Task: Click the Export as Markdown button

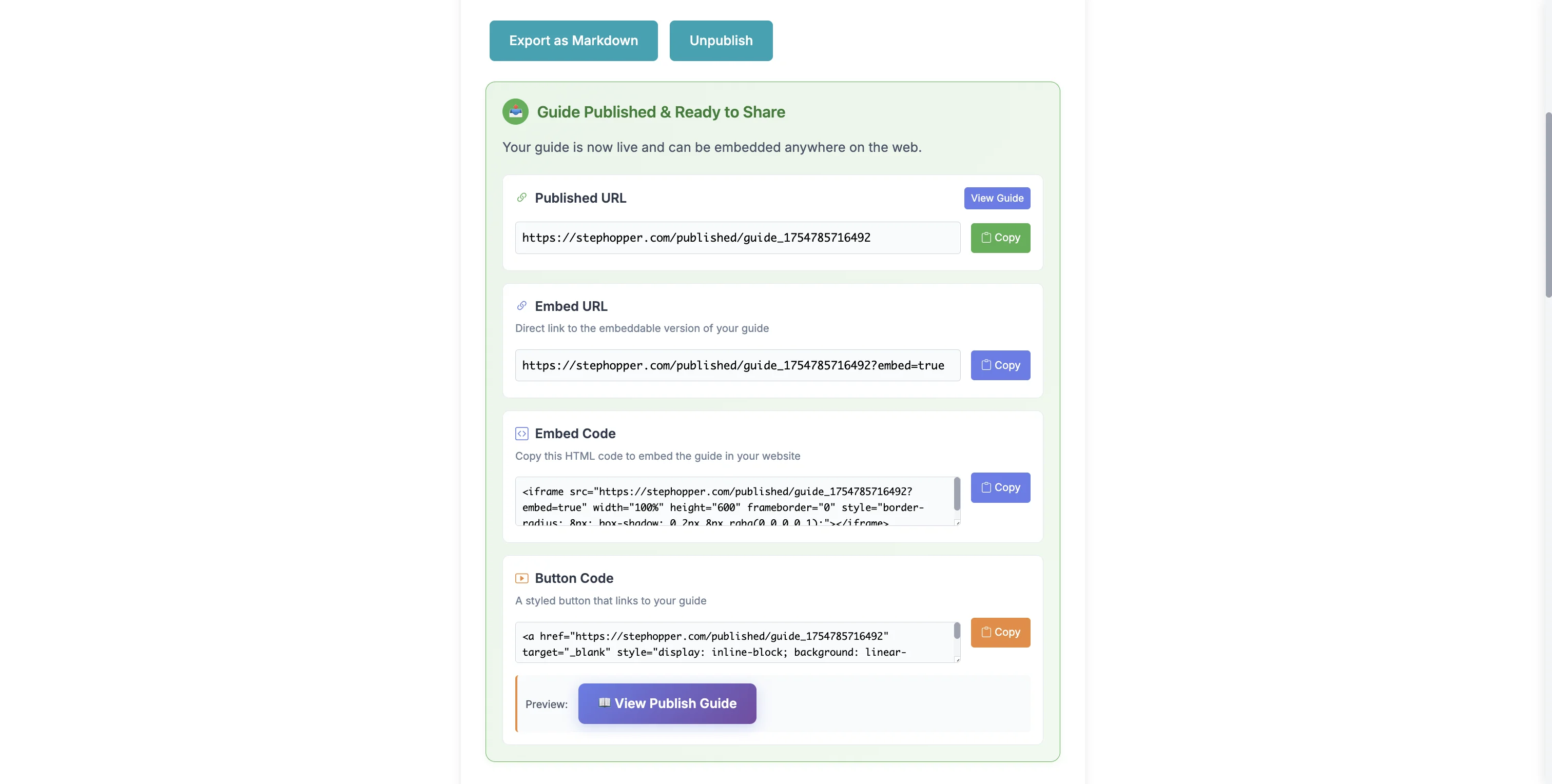Action: click(x=573, y=41)
